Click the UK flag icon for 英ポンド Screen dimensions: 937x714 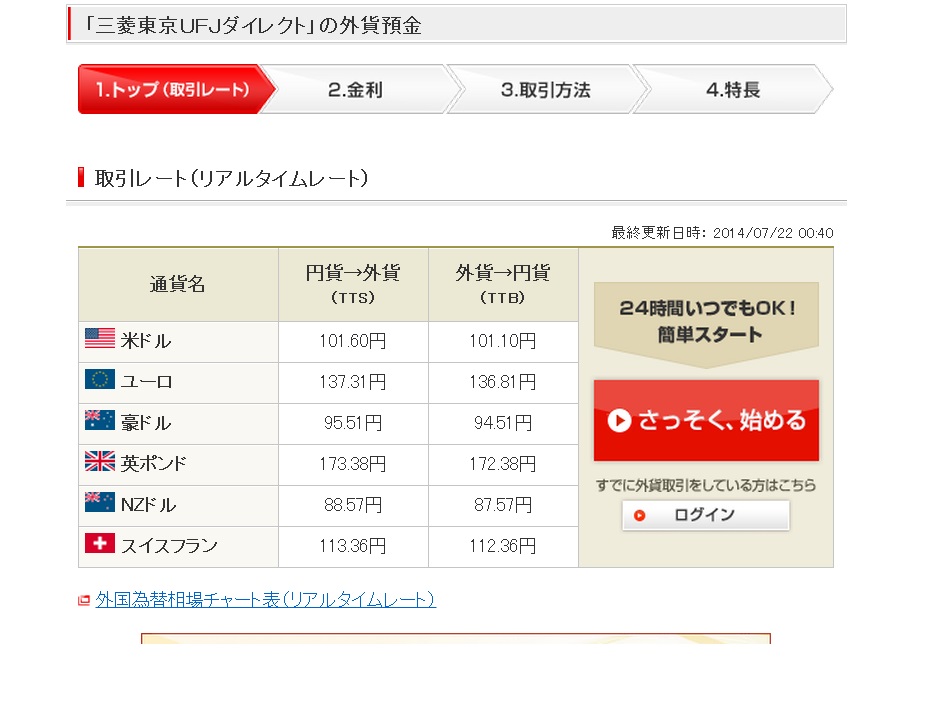(100, 461)
